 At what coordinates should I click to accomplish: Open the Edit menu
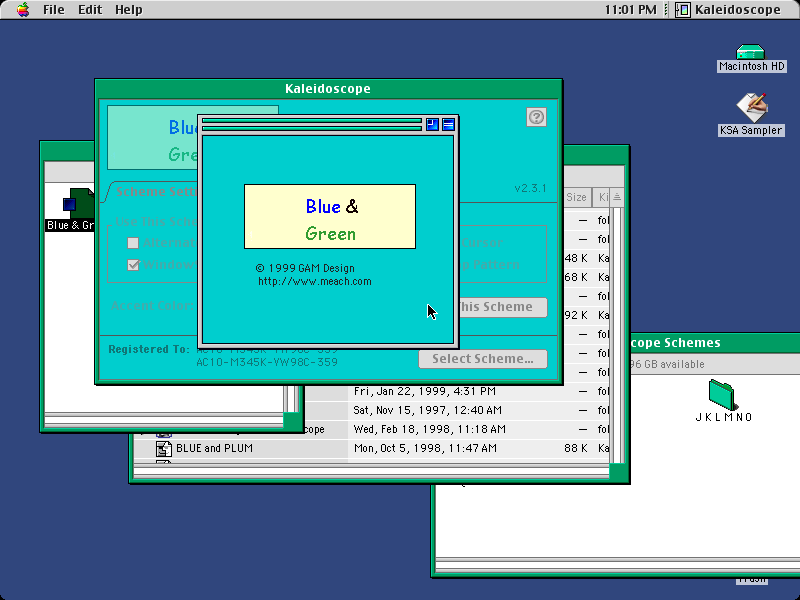tap(90, 10)
